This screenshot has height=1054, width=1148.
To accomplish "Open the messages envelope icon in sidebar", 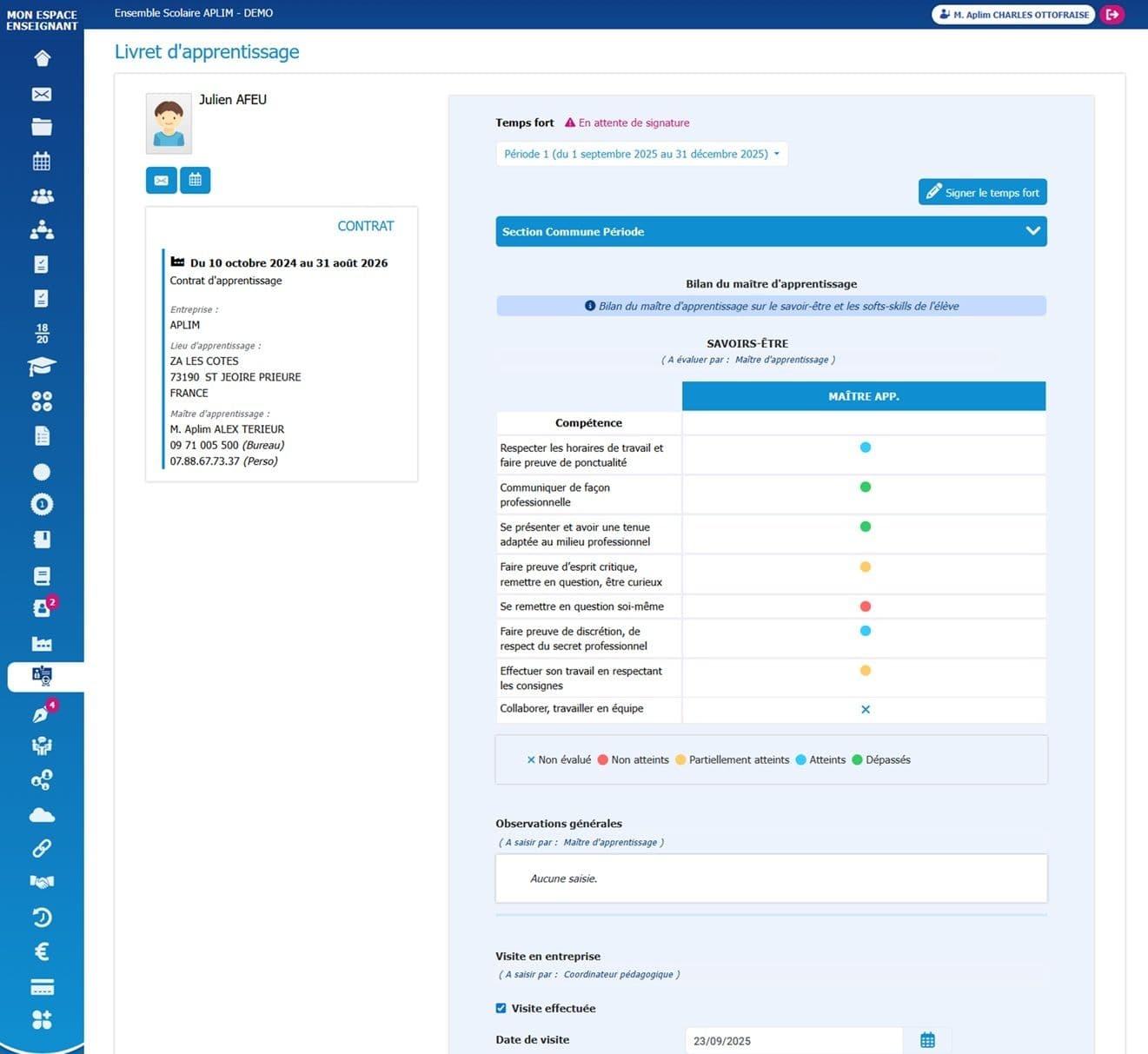I will coord(42,94).
